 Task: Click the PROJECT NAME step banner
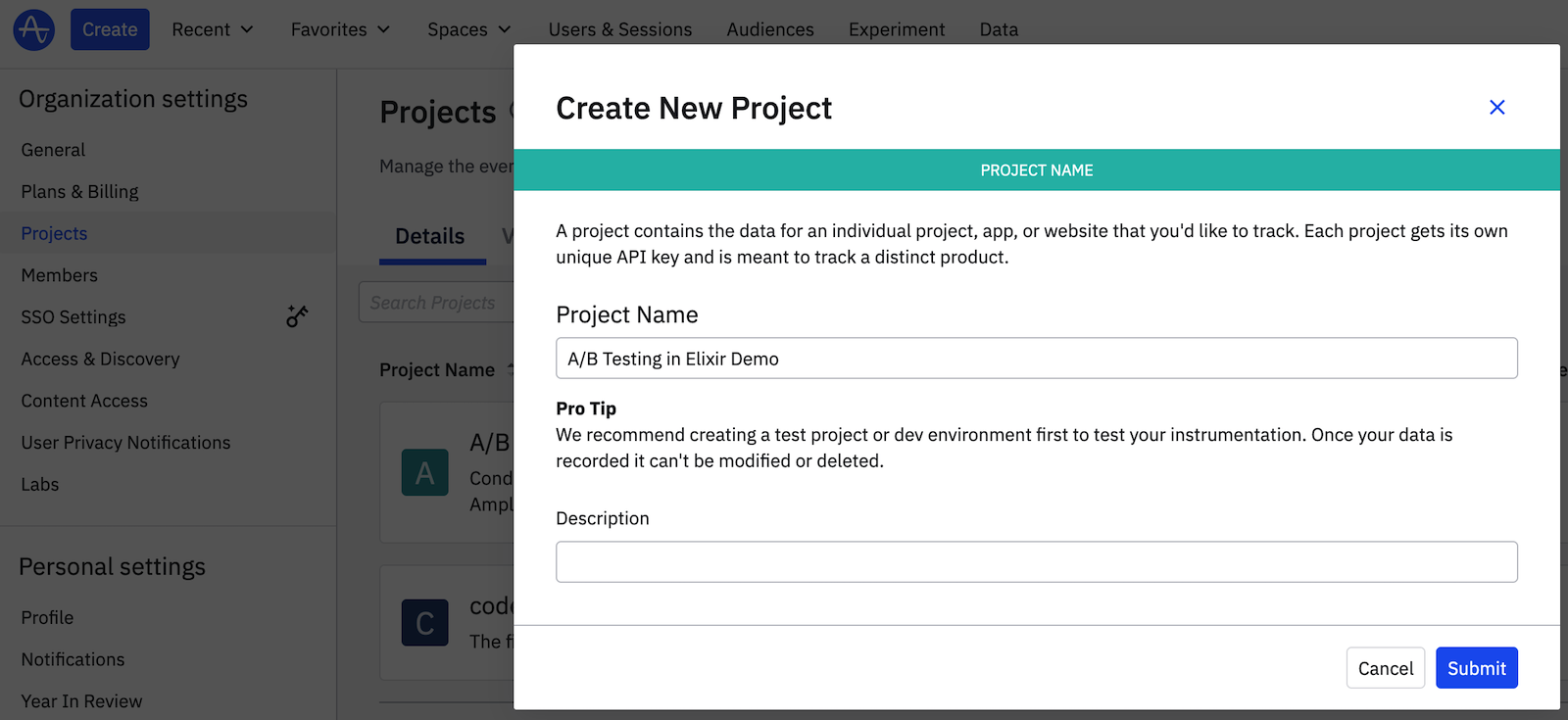1037,169
